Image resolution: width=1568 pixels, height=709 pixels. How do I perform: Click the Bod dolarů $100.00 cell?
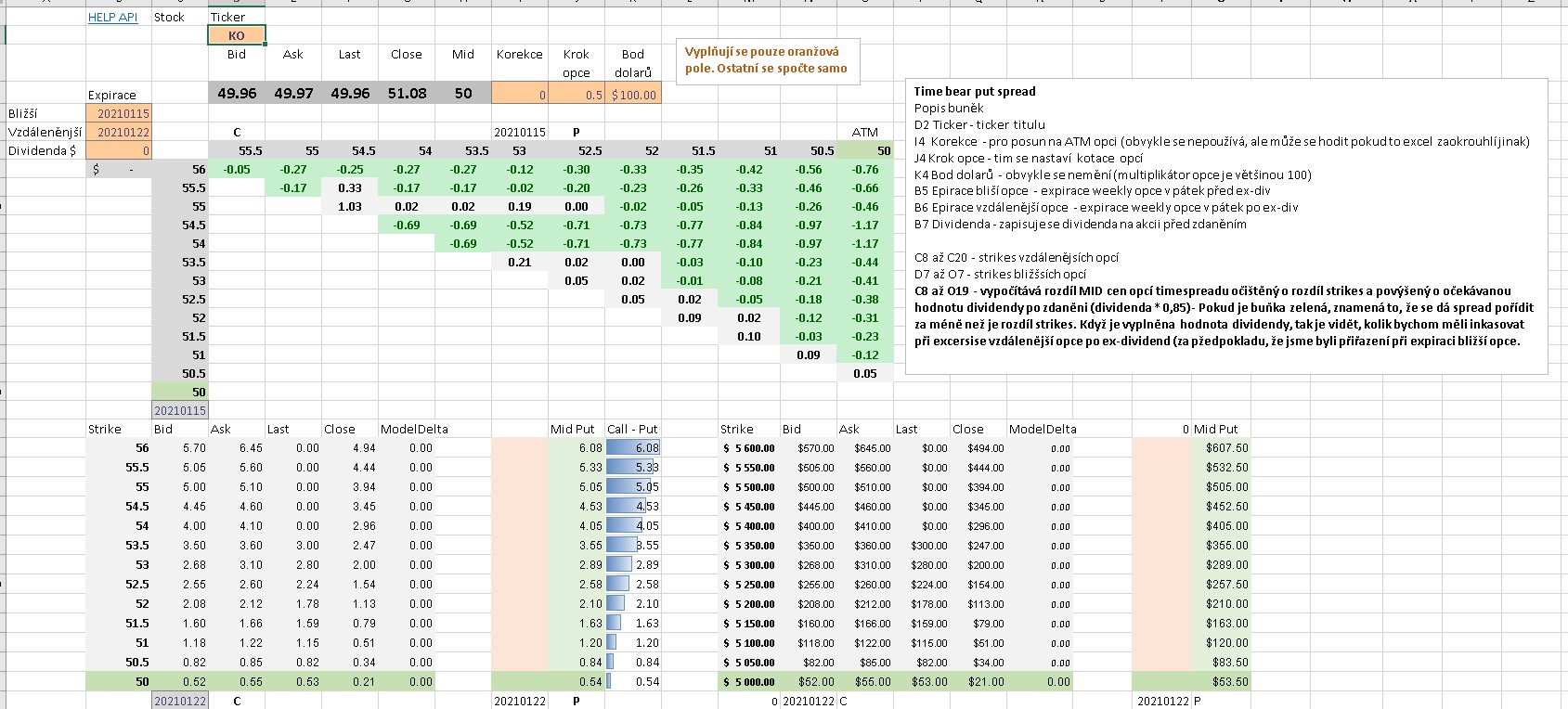pos(633,94)
